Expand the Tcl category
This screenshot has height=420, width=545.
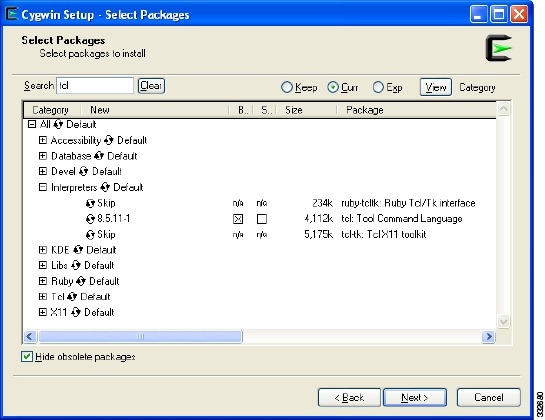[42, 297]
